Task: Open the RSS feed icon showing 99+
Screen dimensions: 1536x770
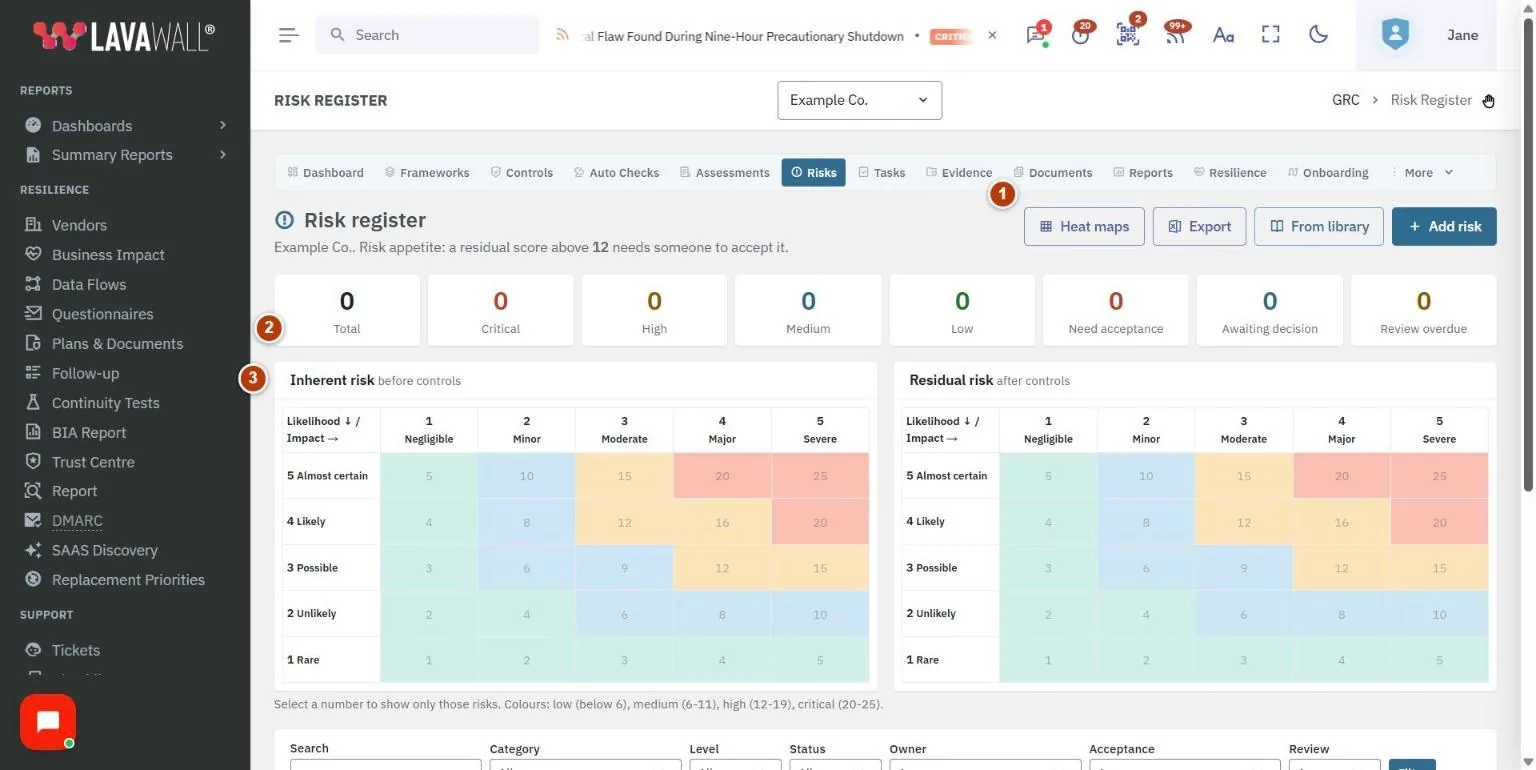Action: 1176,35
